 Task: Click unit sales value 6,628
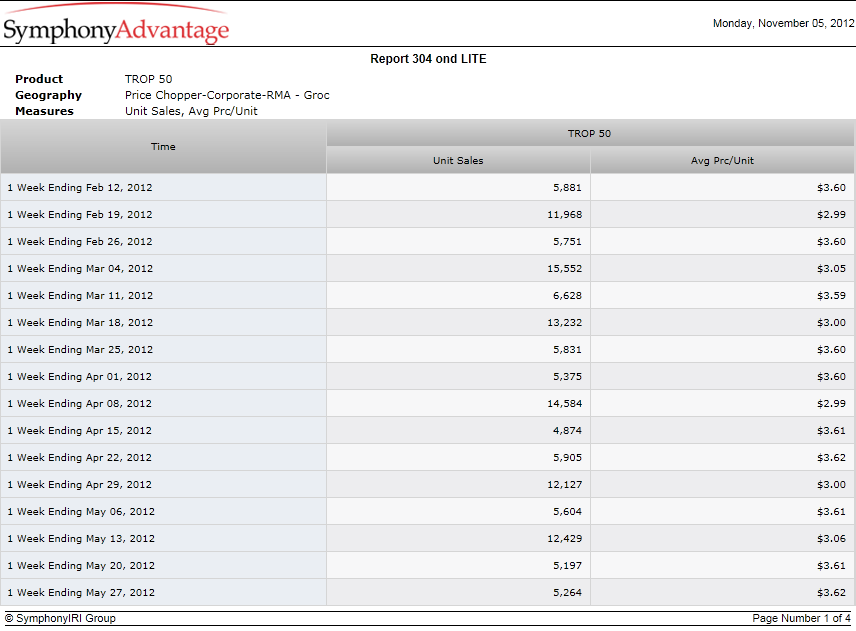point(567,296)
